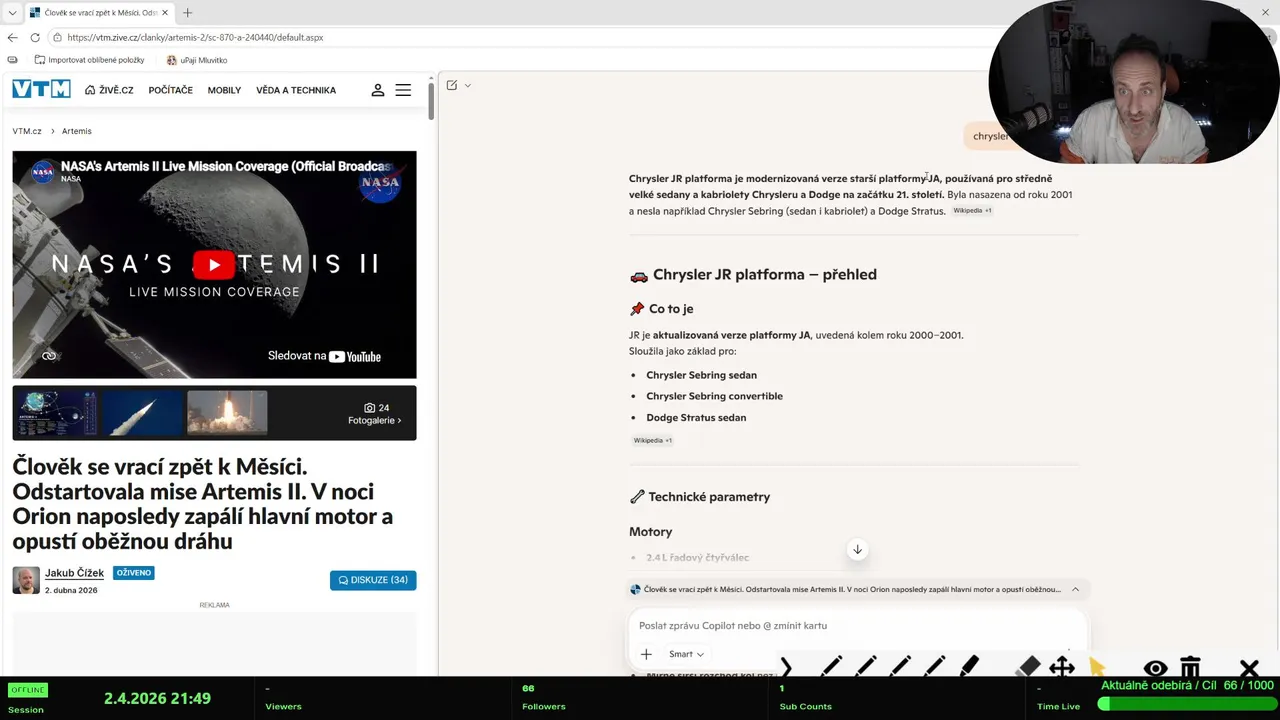Select the eraser tool in the overlay toolbar
The height and width of the screenshot is (720, 1280).
(x=1028, y=667)
